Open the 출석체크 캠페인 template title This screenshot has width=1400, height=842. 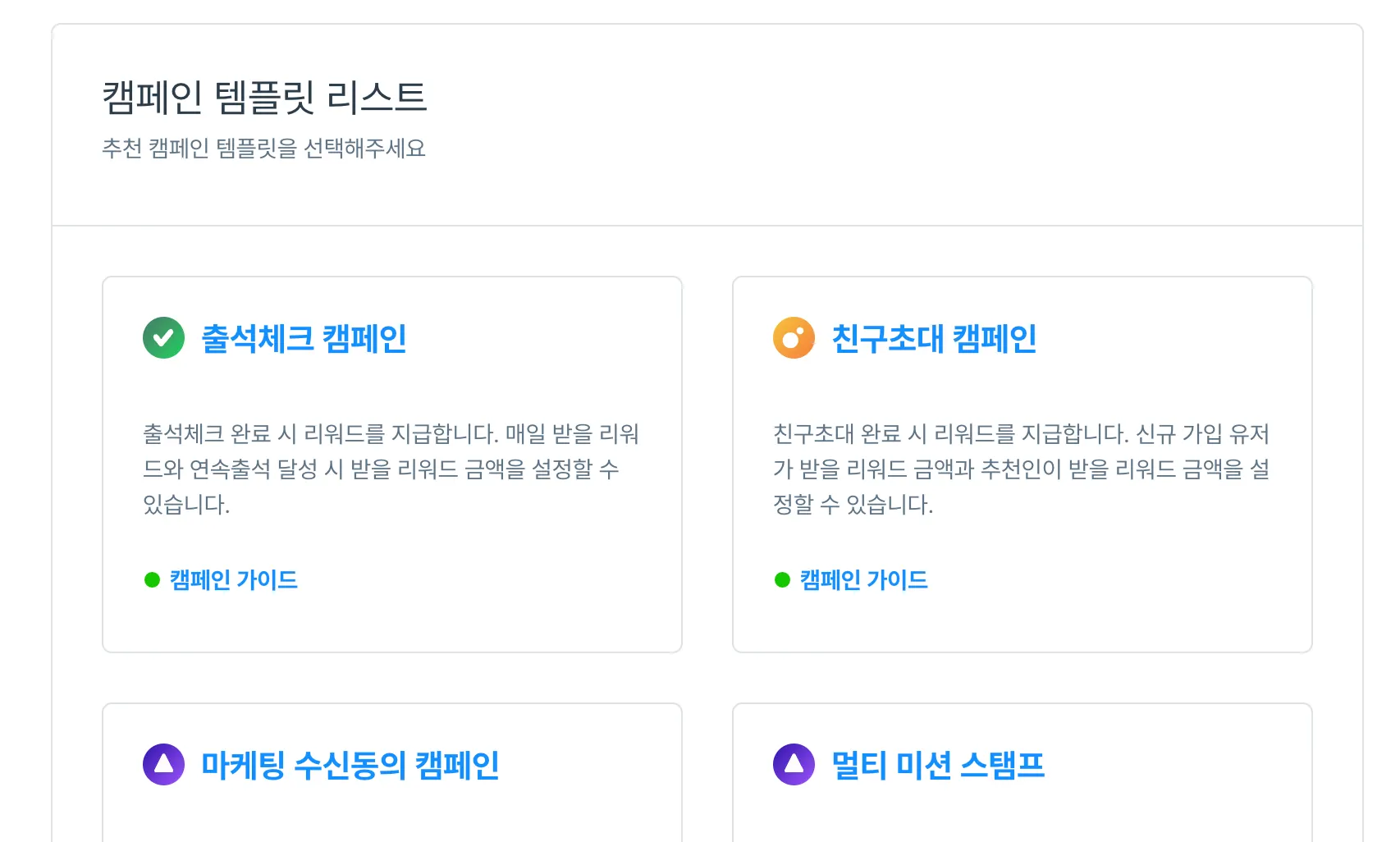[x=304, y=339]
